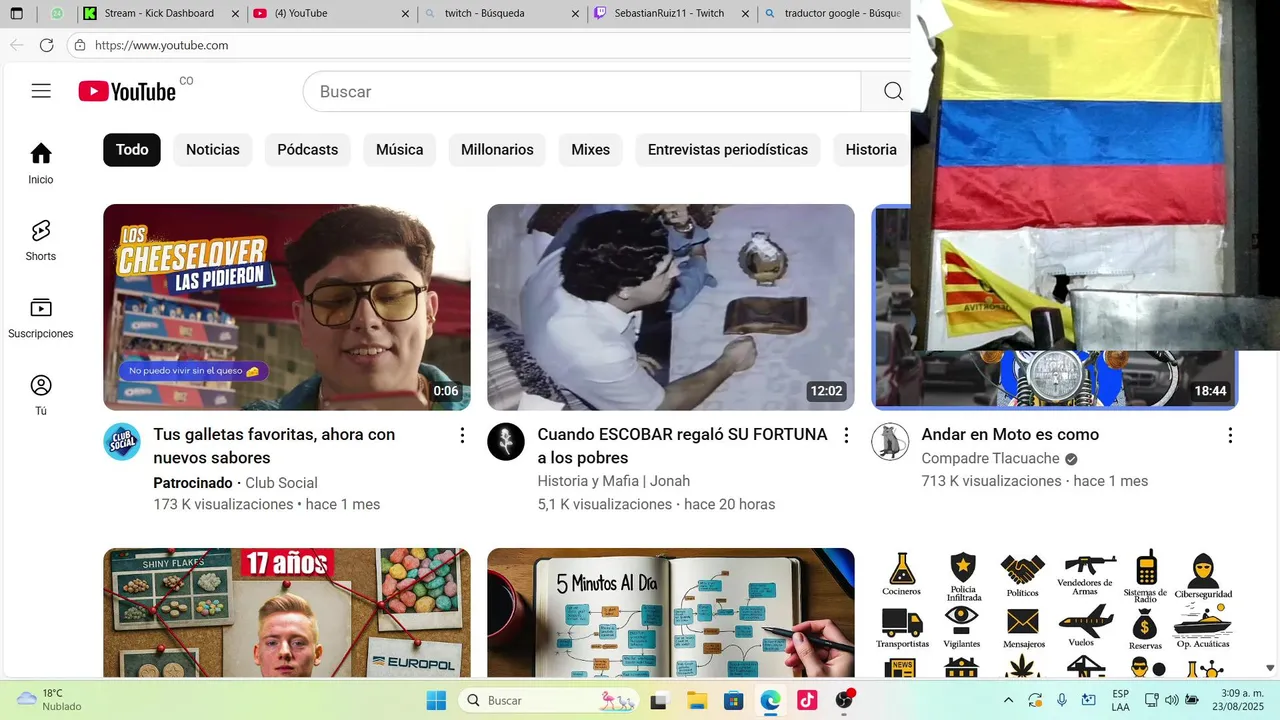Open options menu for Andar en Moto video

[x=1230, y=435]
